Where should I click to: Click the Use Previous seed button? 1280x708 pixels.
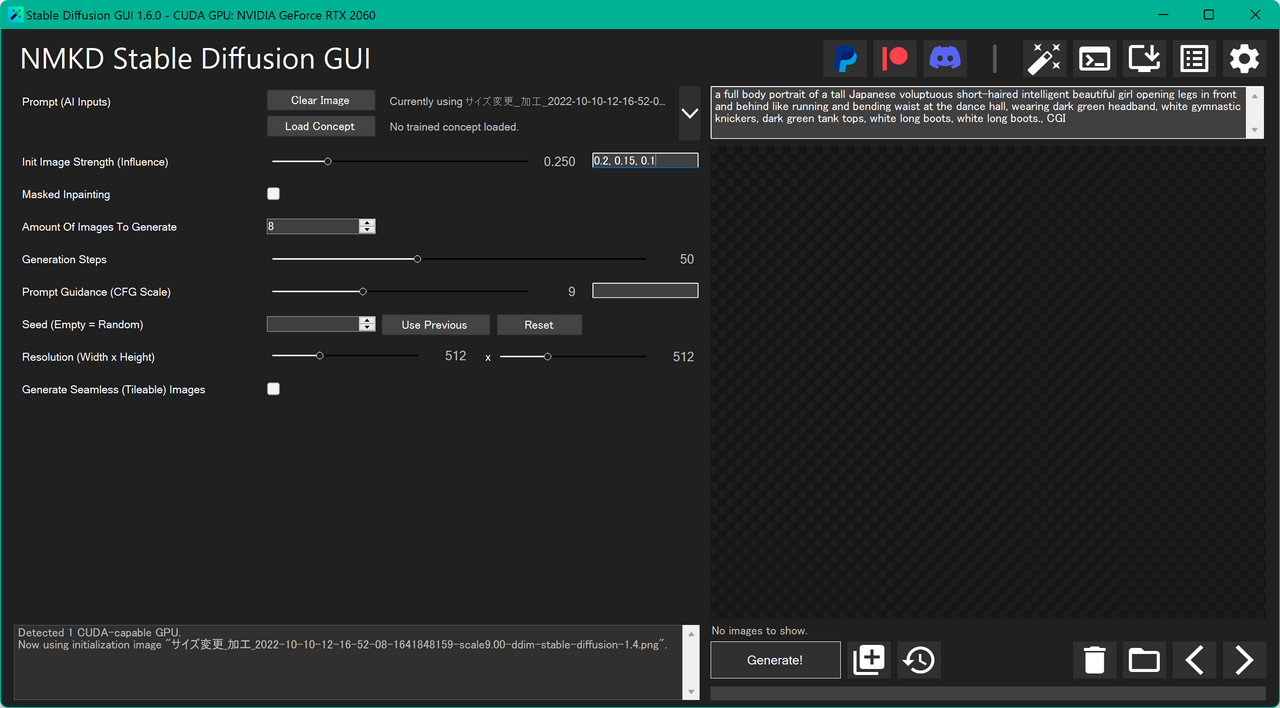tap(435, 324)
